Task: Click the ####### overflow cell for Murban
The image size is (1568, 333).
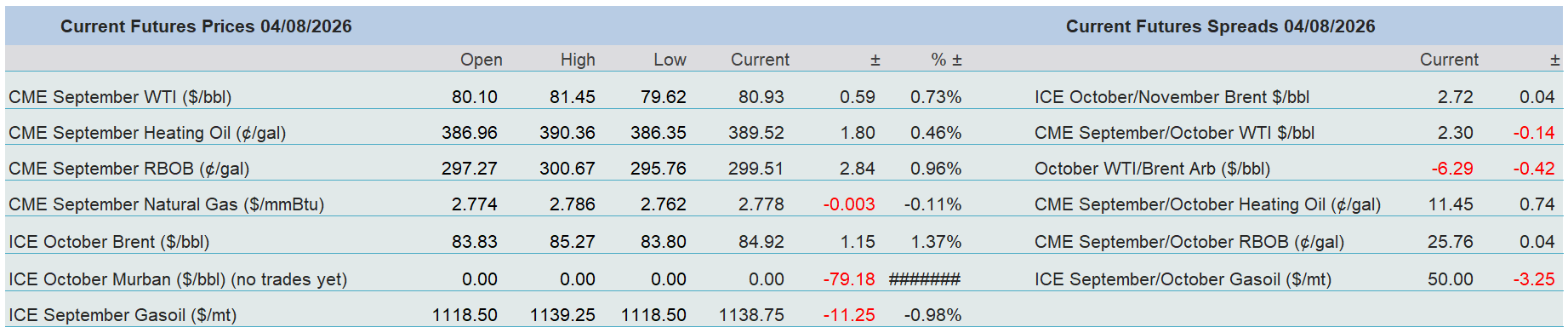Action: (x=925, y=279)
